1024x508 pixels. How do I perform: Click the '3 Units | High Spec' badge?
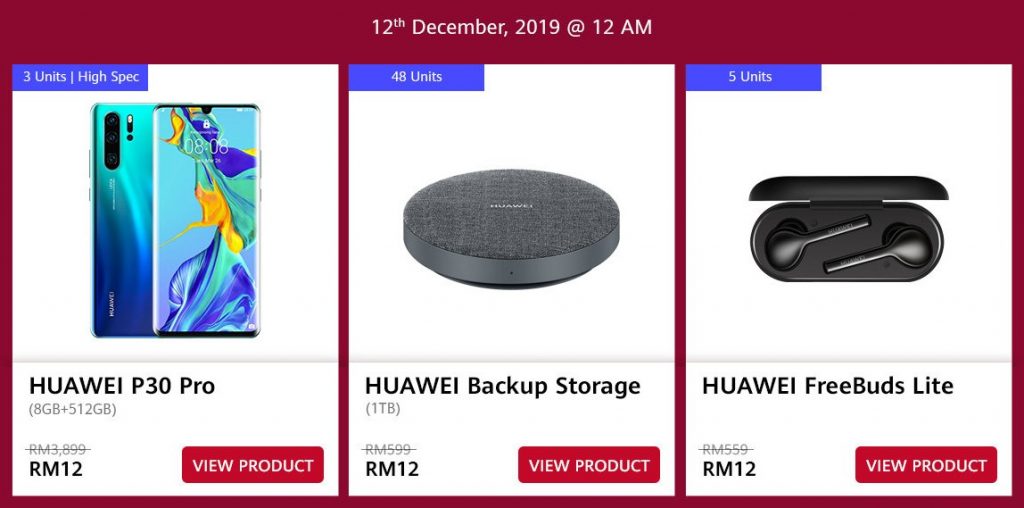80,77
